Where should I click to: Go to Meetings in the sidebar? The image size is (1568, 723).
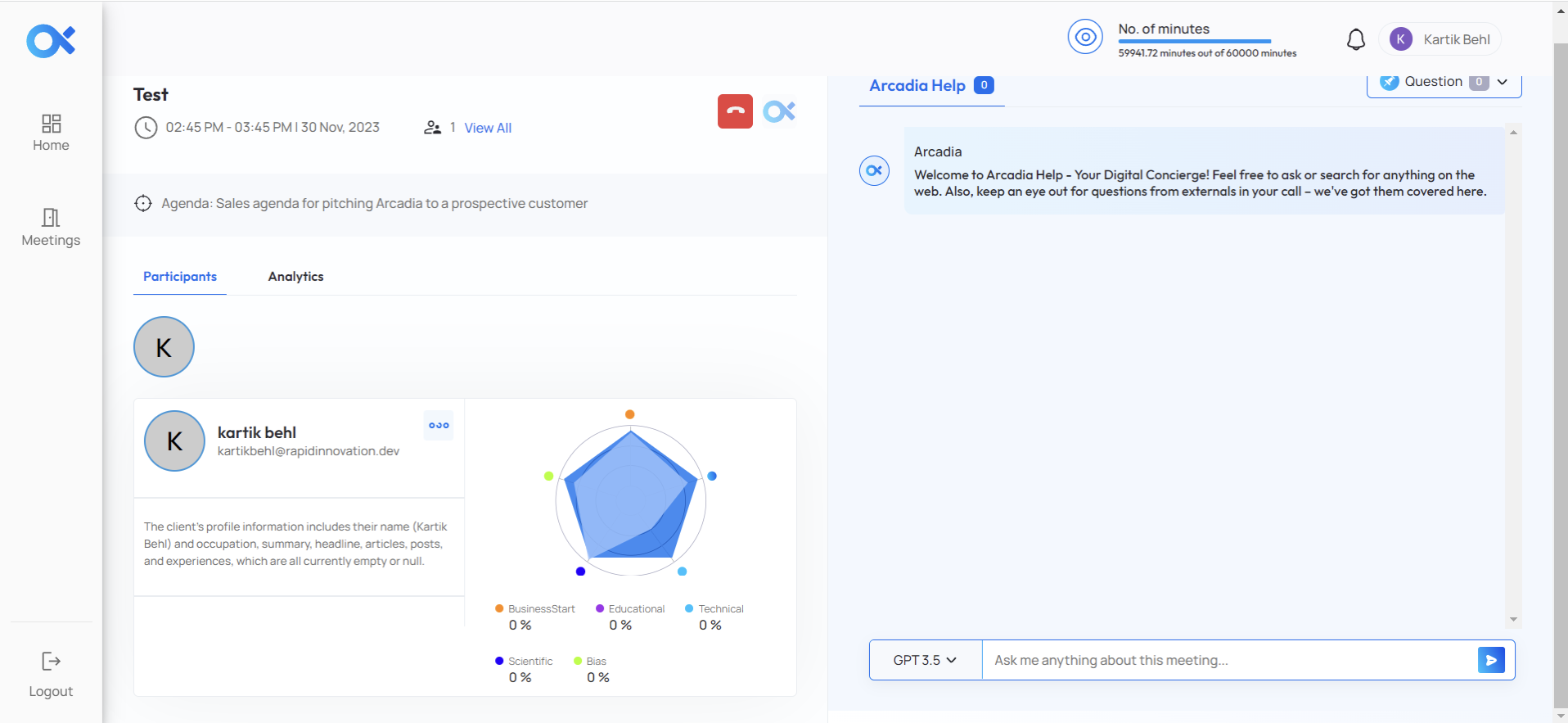point(51,228)
